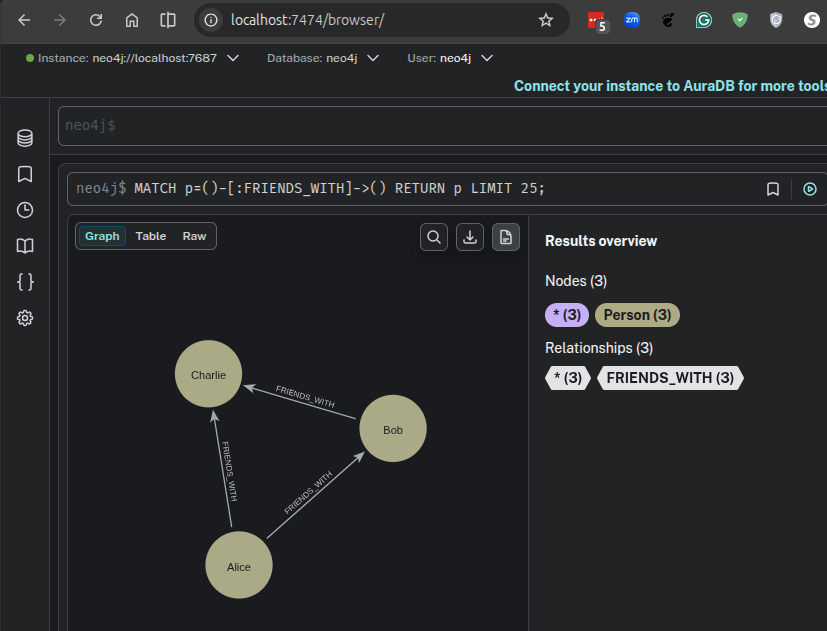The height and width of the screenshot is (631, 827).
Task: Select the Bob node
Action: [x=393, y=429]
